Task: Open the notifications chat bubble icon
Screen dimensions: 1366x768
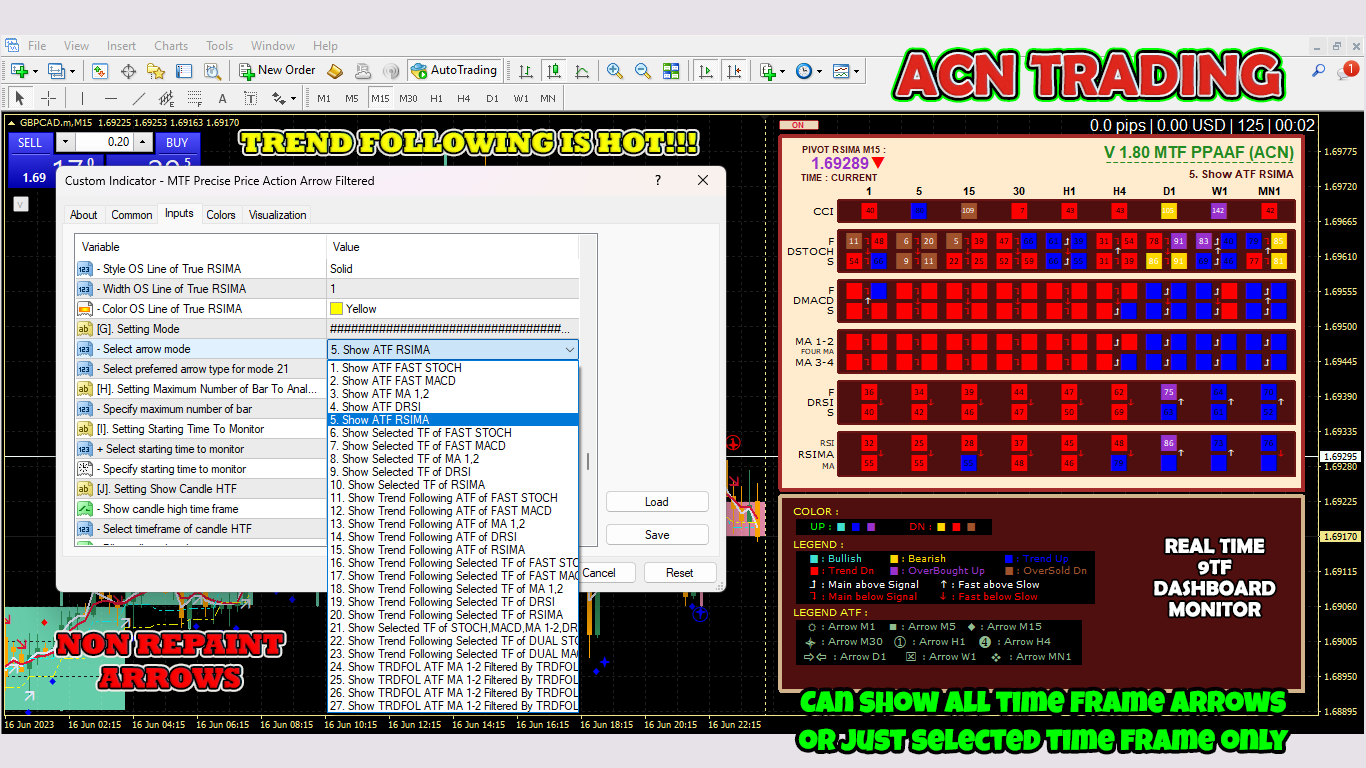Action: (1349, 70)
